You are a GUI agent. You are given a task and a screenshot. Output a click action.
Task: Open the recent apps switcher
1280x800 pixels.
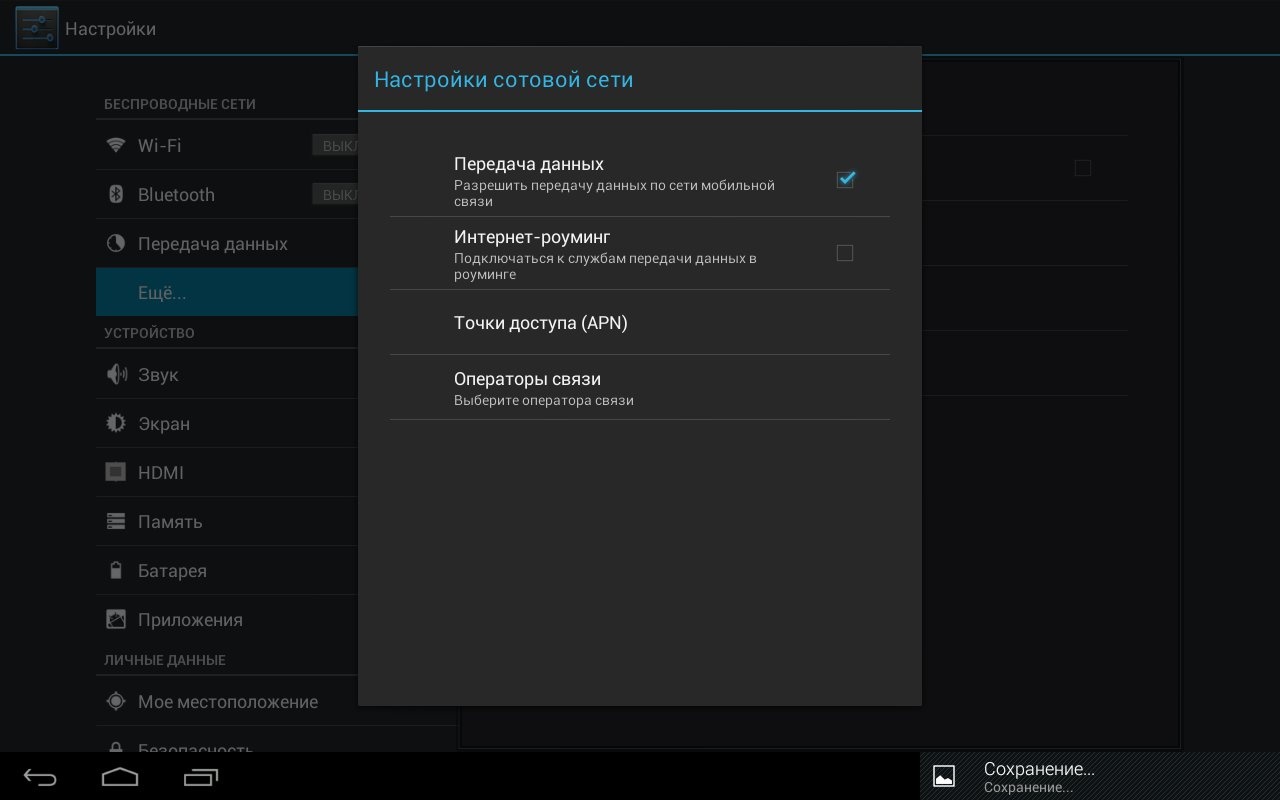(x=200, y=776)
